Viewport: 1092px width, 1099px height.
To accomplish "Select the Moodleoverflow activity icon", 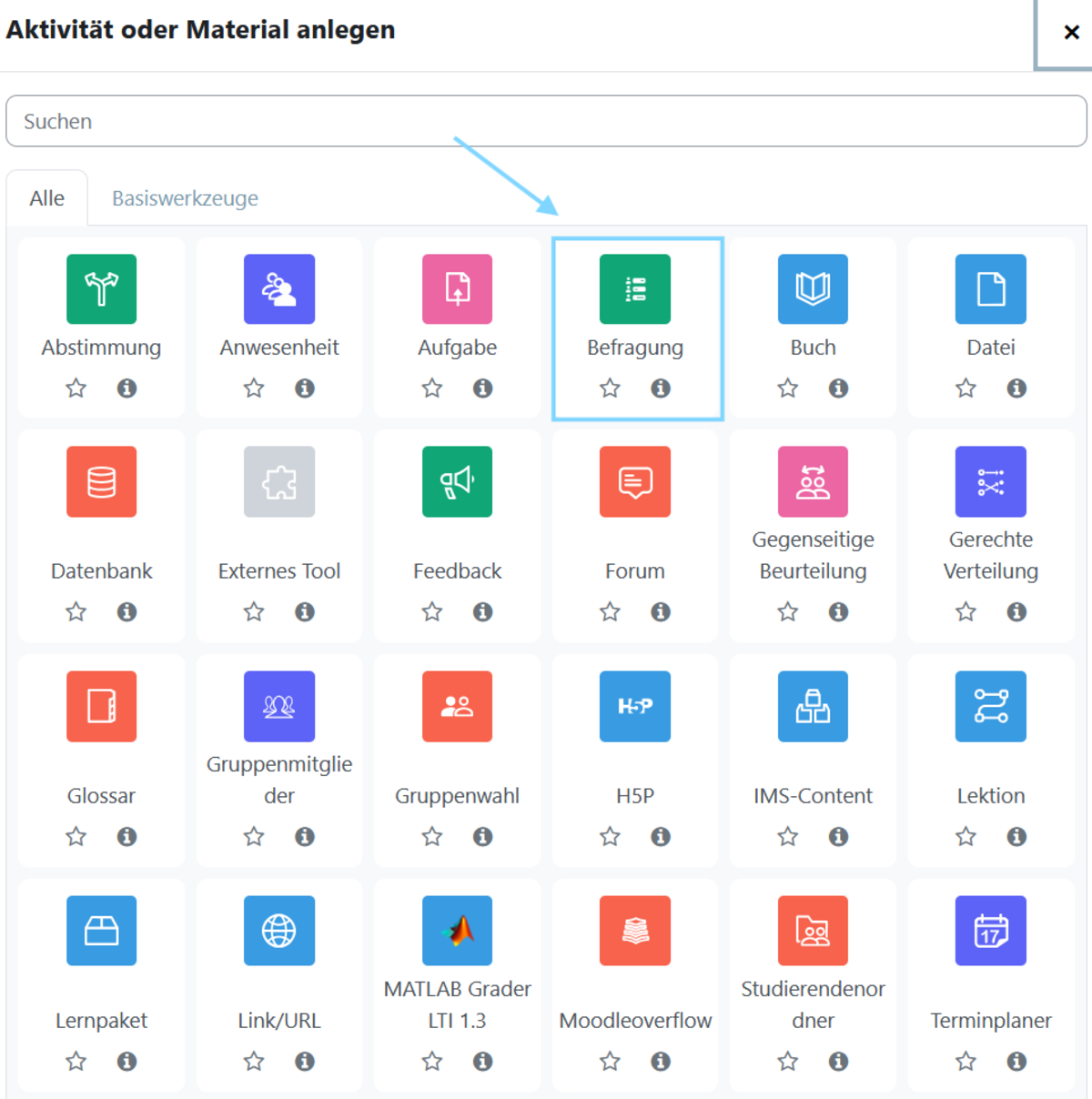I will 634,931.
